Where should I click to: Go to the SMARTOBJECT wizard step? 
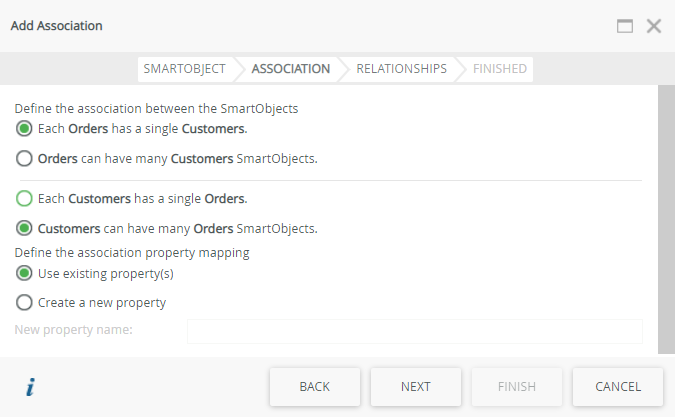[x=184, y=69]
